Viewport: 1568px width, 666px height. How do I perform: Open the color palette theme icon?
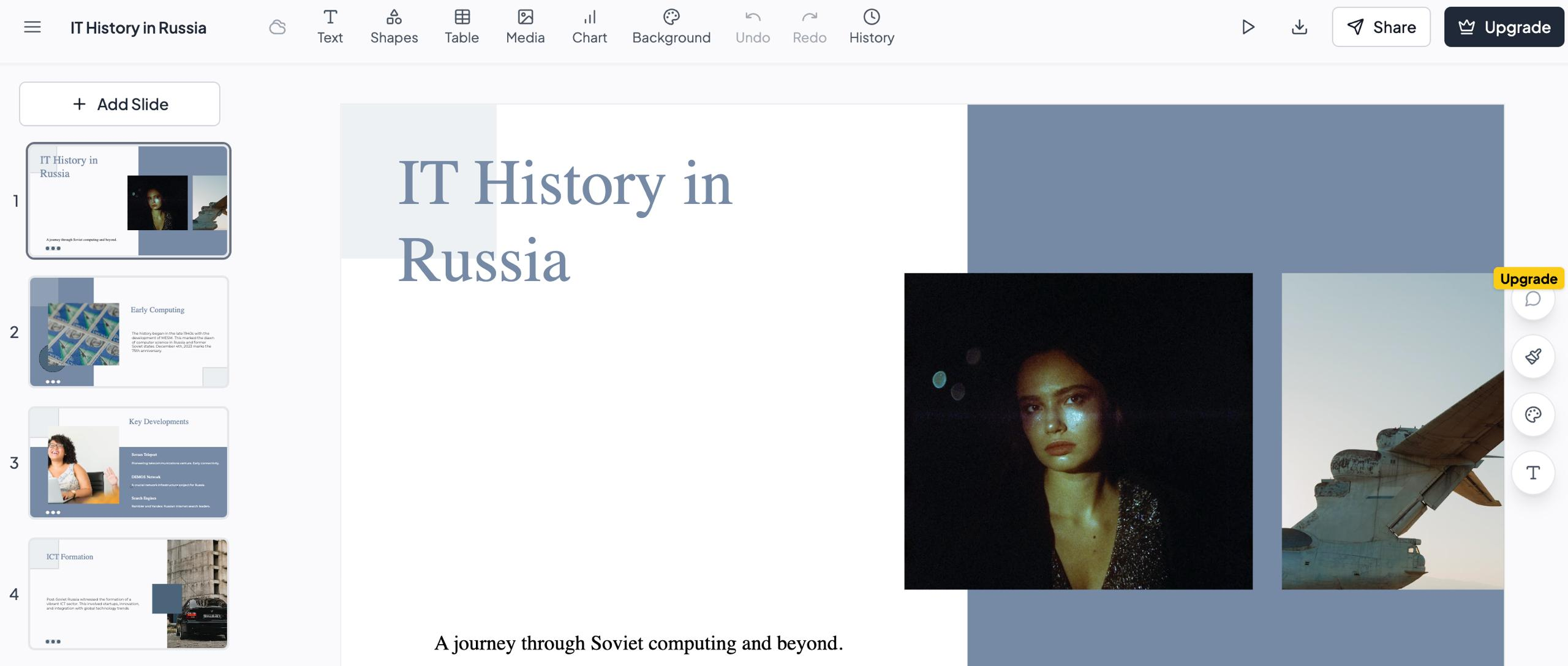[x=1532, y=414]
